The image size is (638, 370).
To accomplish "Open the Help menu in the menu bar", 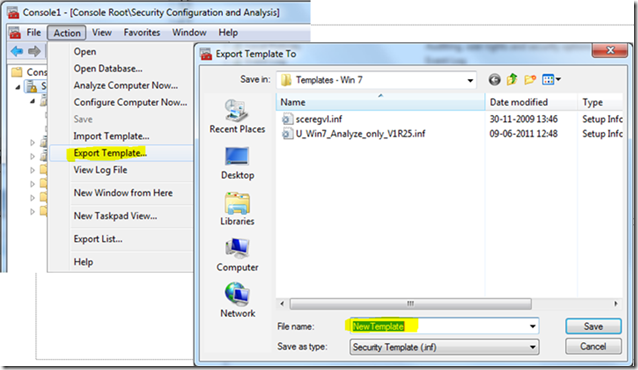I will click(228, 33).
